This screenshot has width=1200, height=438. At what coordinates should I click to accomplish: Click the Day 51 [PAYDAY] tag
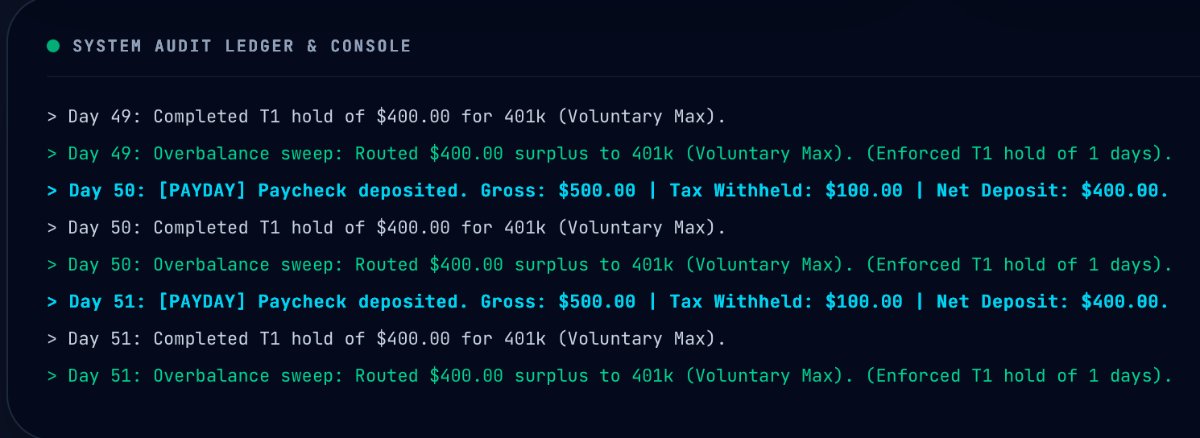[203, 302]
